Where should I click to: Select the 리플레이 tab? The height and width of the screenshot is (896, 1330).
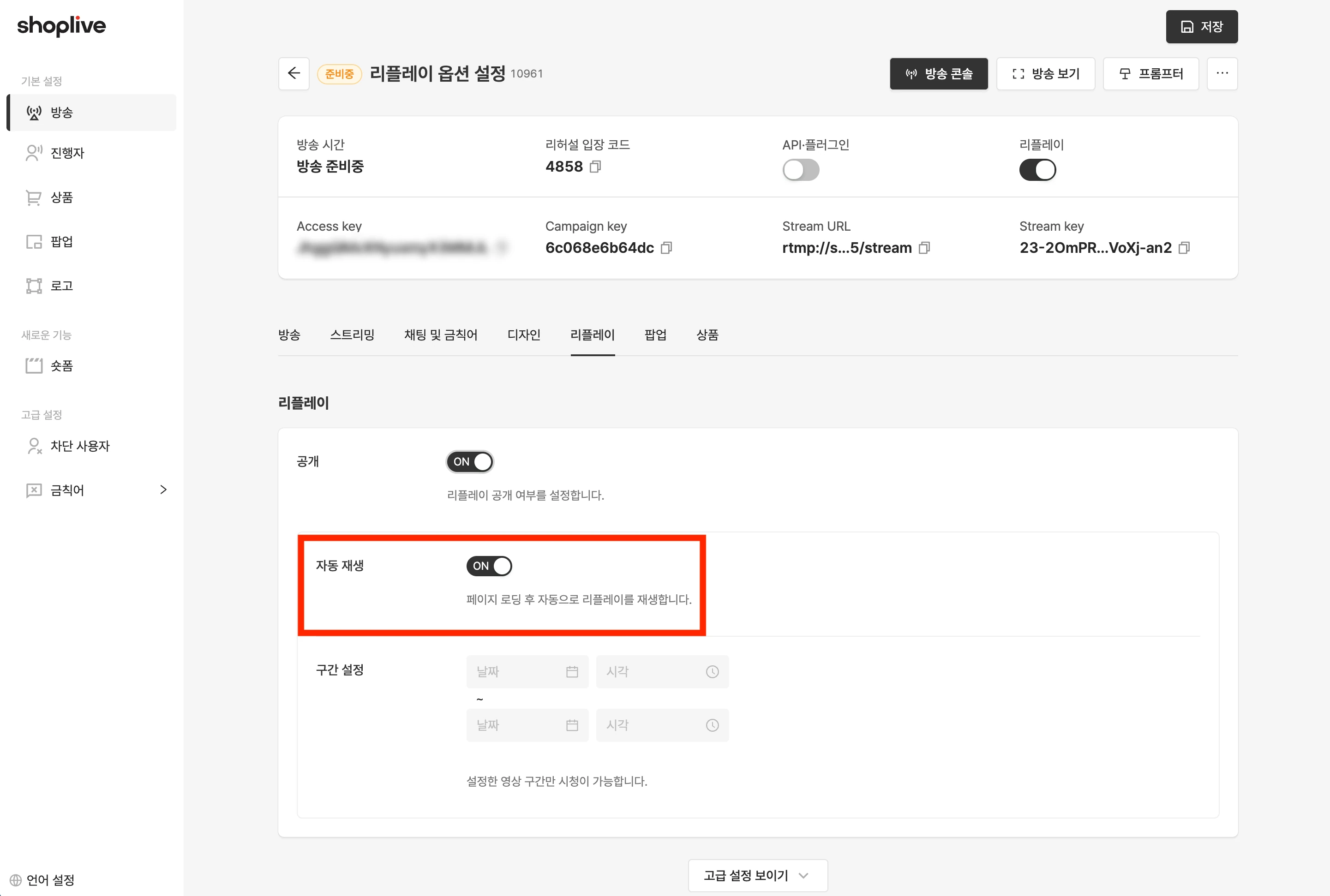[x=593, y=335]
